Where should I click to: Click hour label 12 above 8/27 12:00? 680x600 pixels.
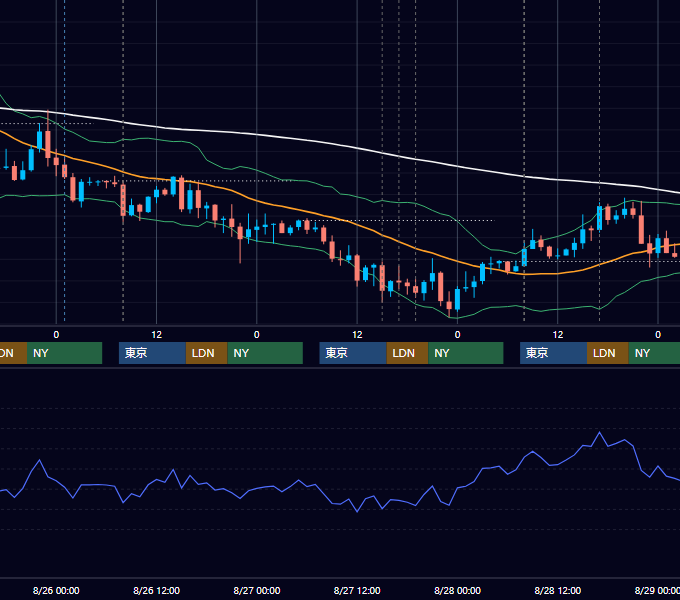[x=357, y=335]
